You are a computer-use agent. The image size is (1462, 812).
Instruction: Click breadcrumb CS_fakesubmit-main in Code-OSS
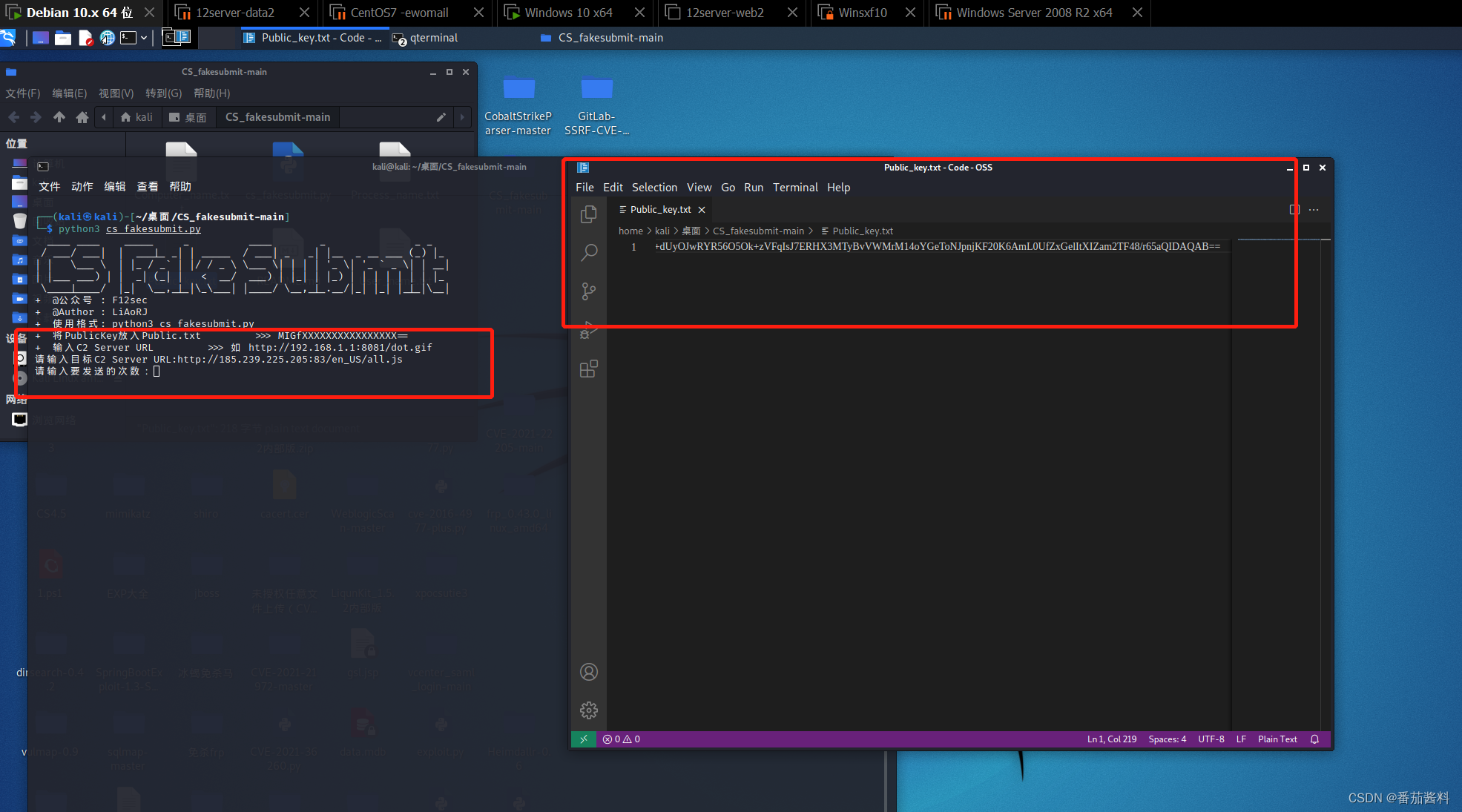[x=758, y=231]
